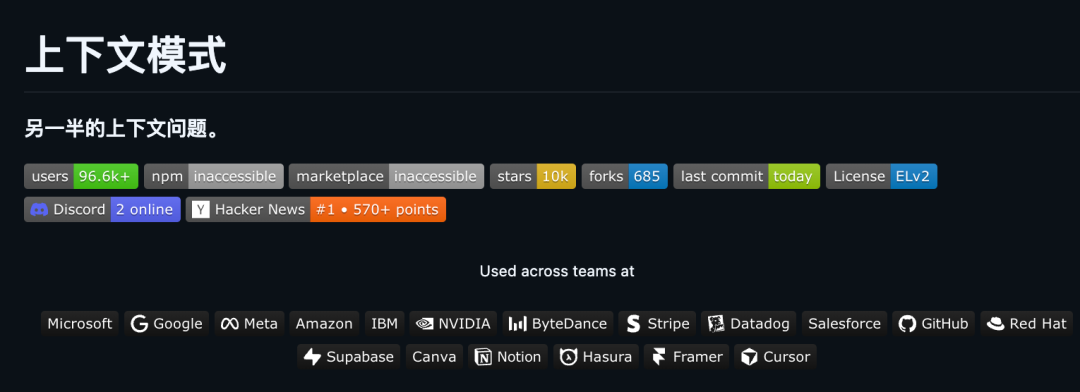Click the Datadog dog logo

click(716, 324)
